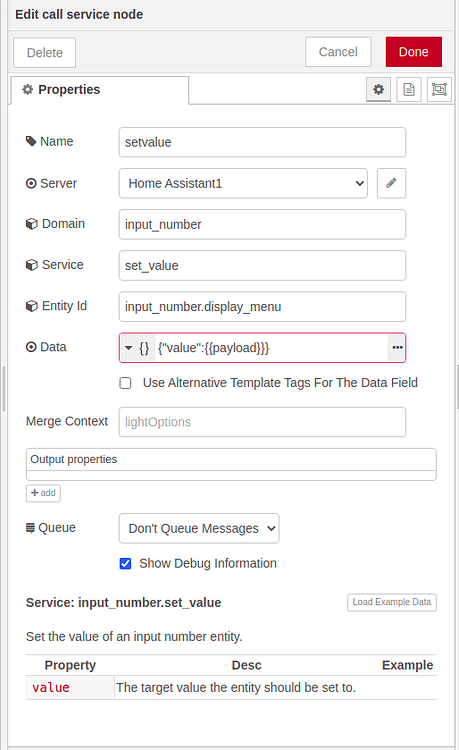Focus the Entity Id field
This screenshot has height=750, width=459.
point(262,307)
